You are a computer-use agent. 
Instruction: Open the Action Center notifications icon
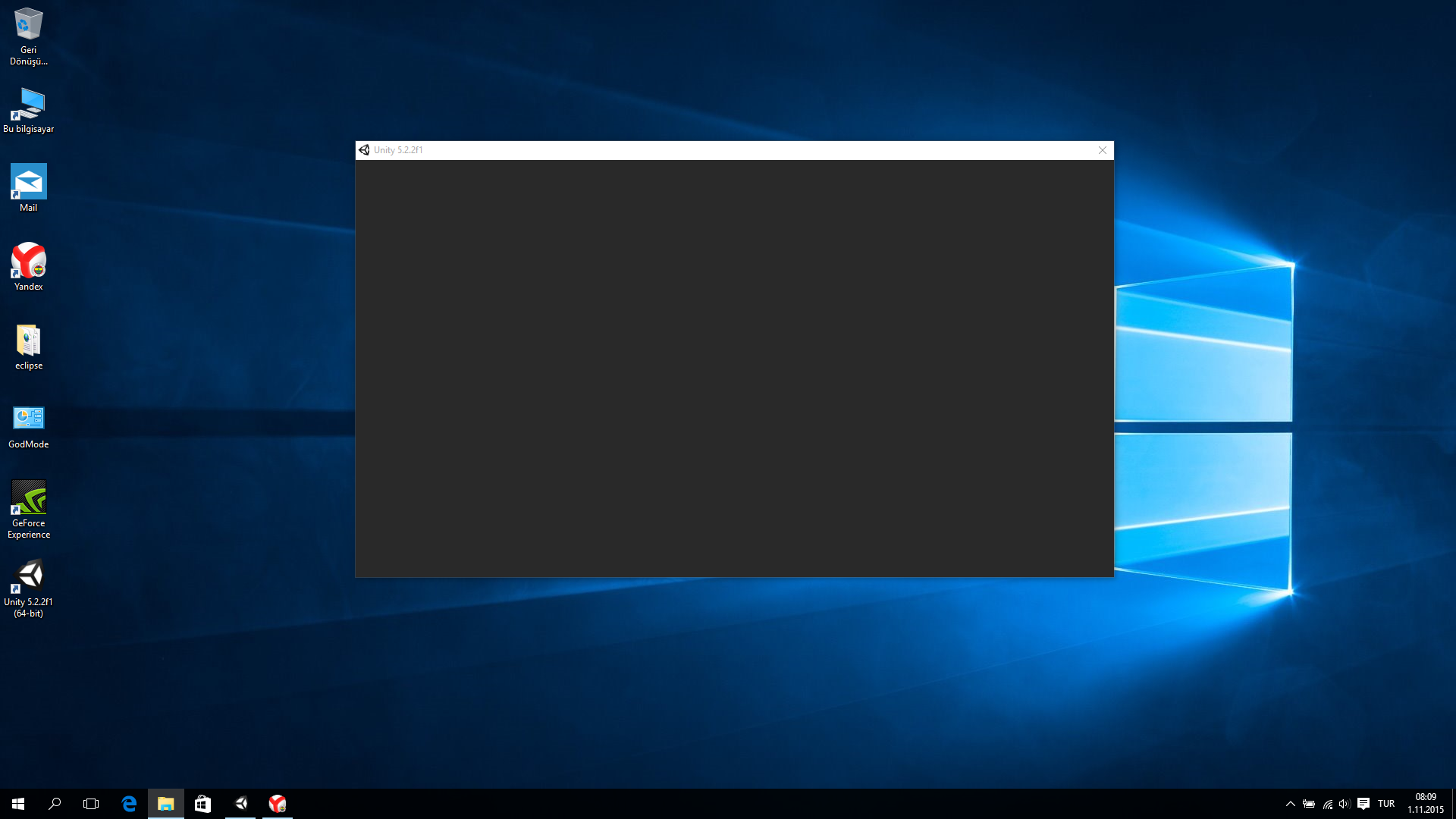[1363, 804]
